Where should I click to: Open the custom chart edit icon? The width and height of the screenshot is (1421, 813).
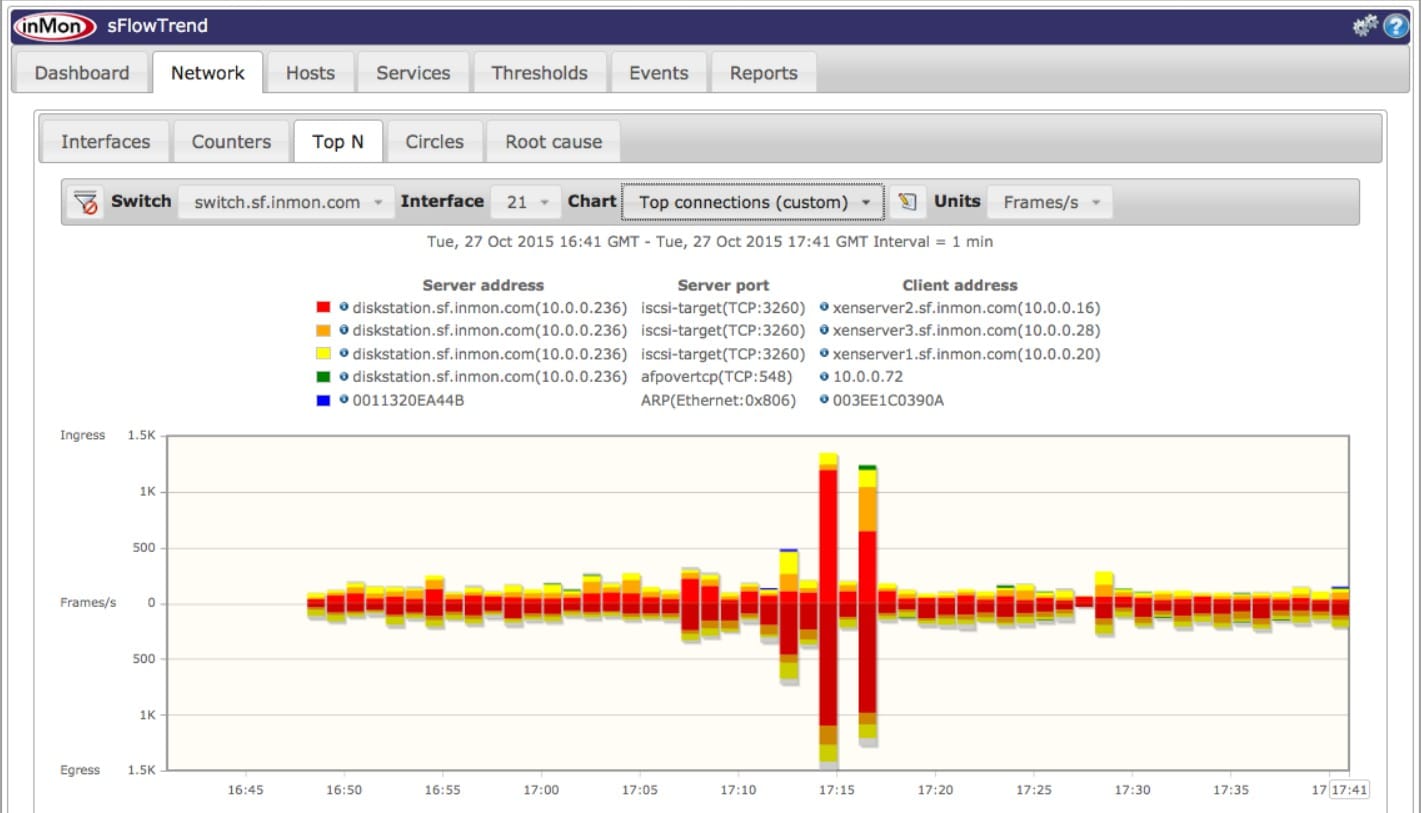pos(907,202)
